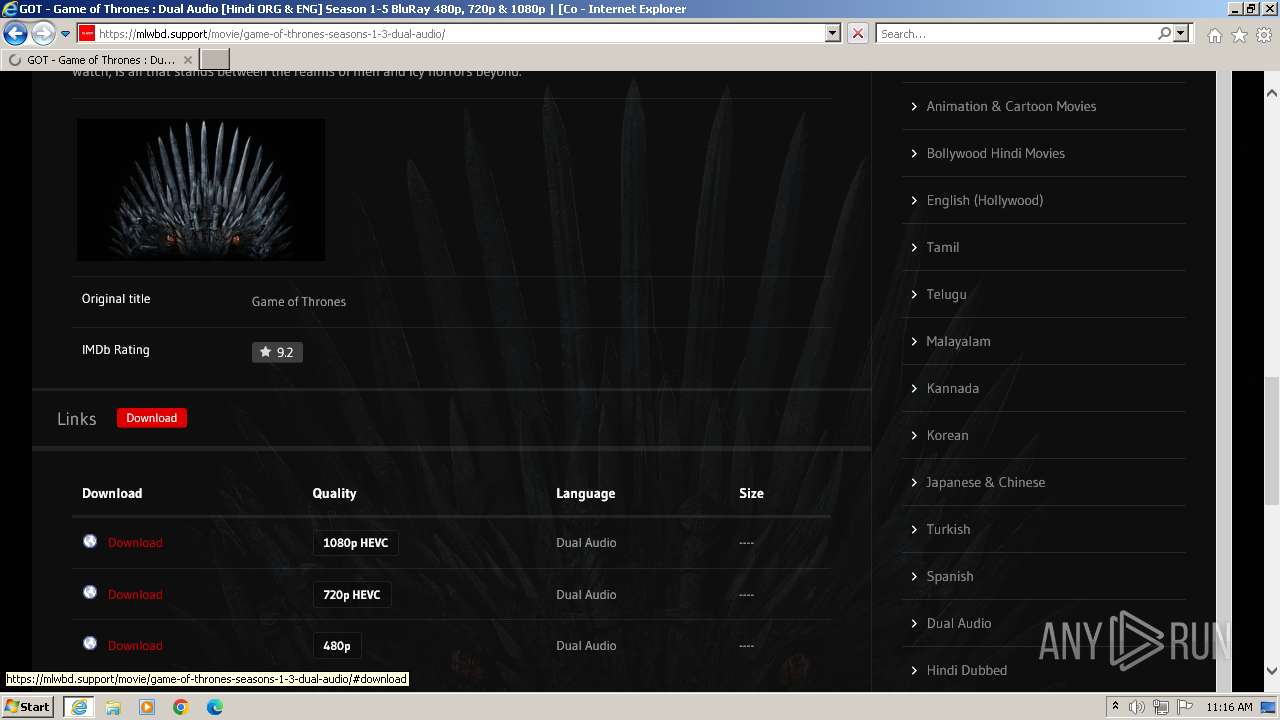The image size is (1280, 720).
Task: Click chevron beside Dual Audio
Action: coord(914,623)
